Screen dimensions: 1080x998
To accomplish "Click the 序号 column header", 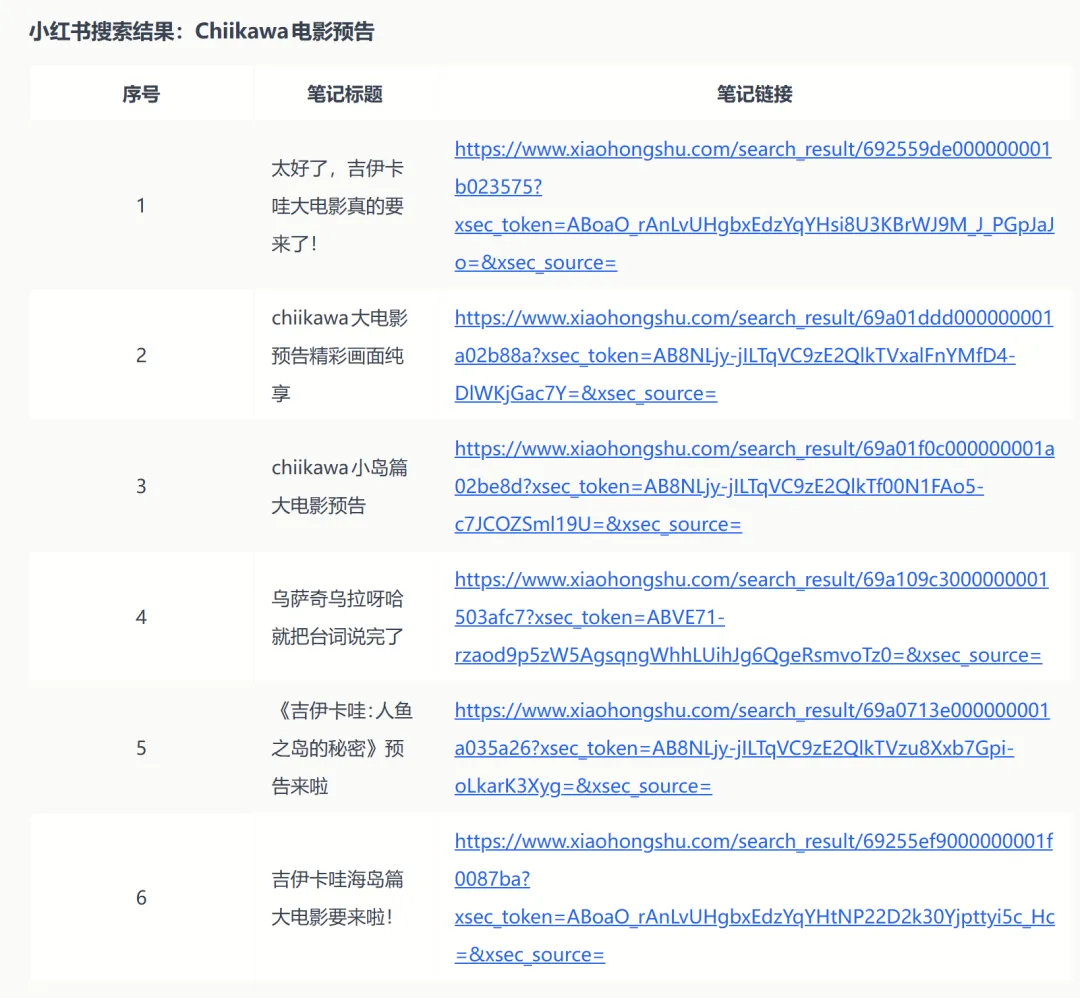I will pos(141,94).
